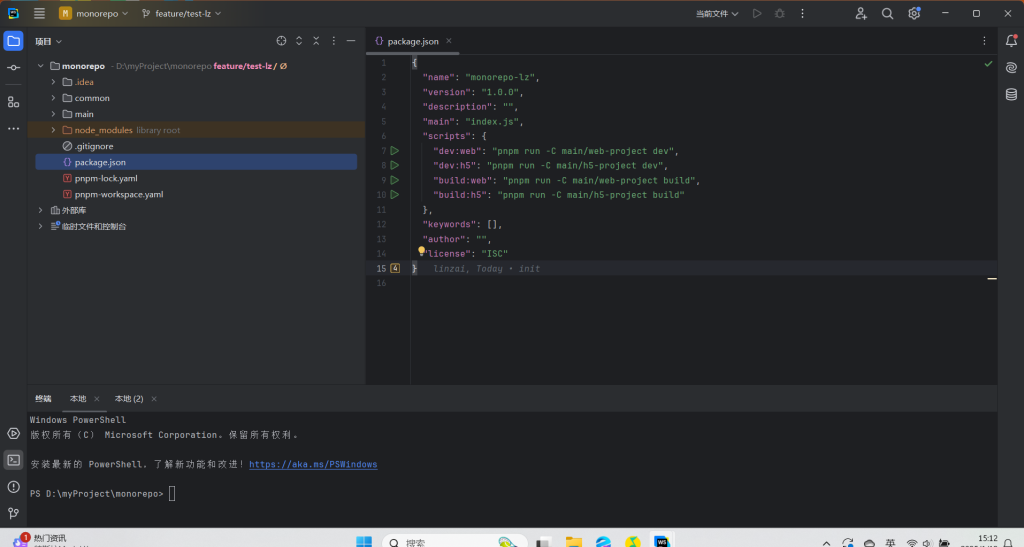Open WebStorm taskbar icon
Image resolution: width=1024 pixels, height=547 pixels.
(662, 541)
